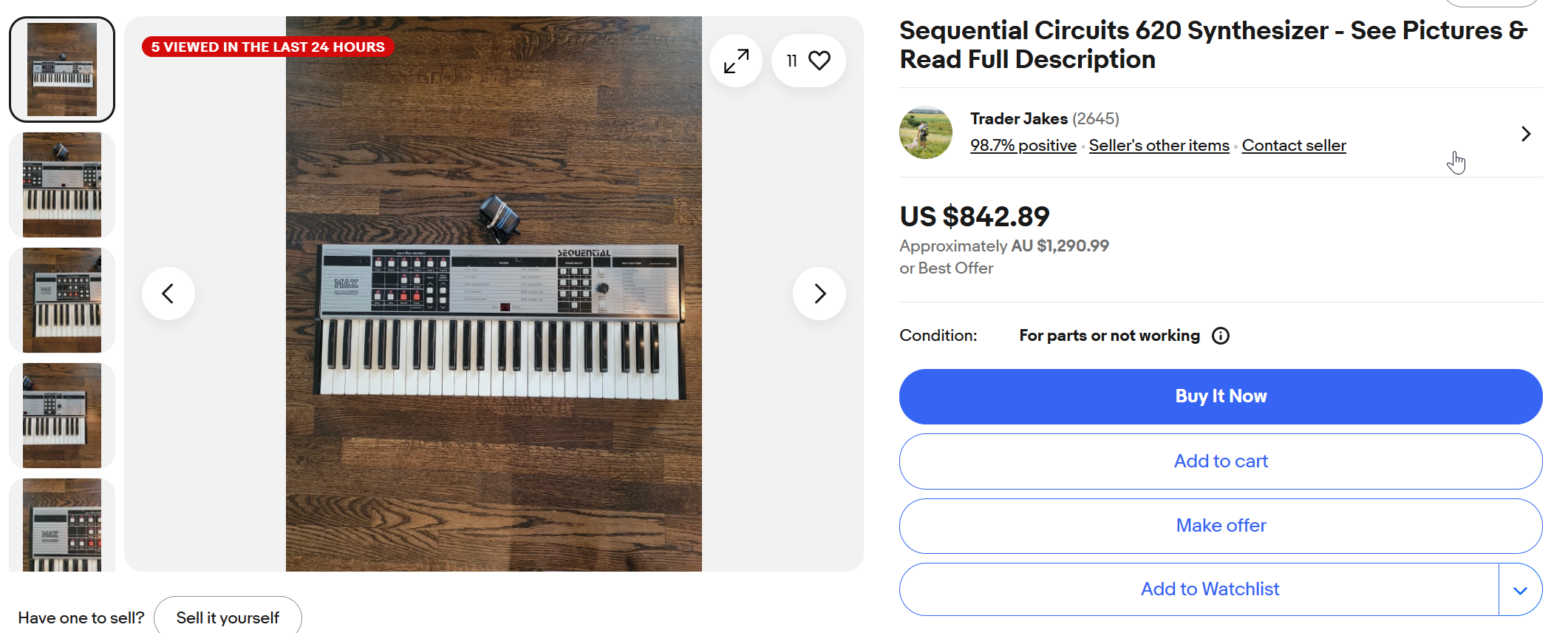Open the condition info icon
The image size is (1568, 633).
point(1220,336)
